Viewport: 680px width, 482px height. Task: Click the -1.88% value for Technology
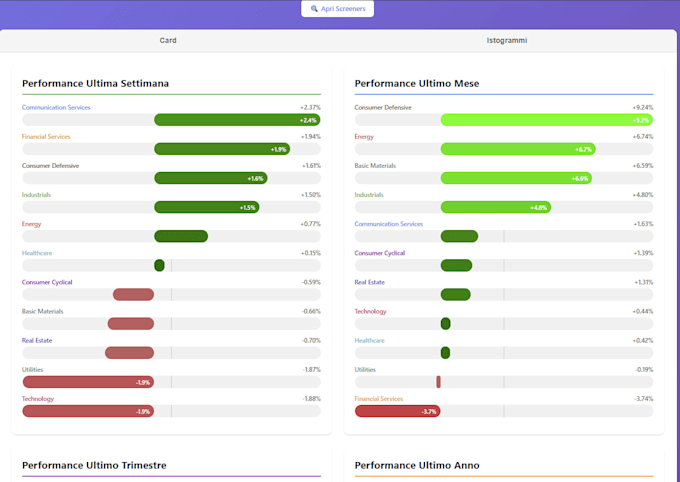click(311, 398)
